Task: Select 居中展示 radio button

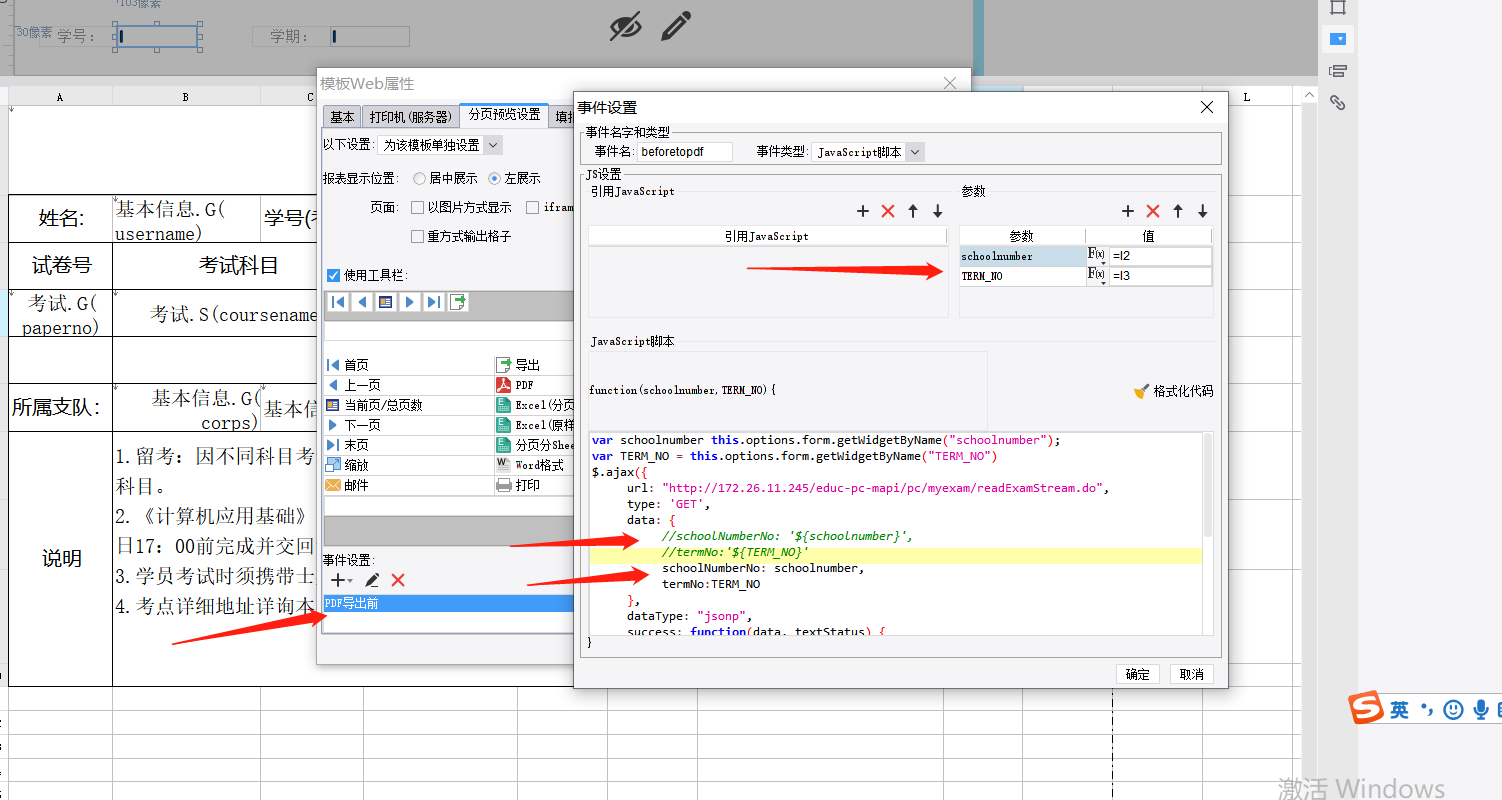Action: [x=419, y=178]
